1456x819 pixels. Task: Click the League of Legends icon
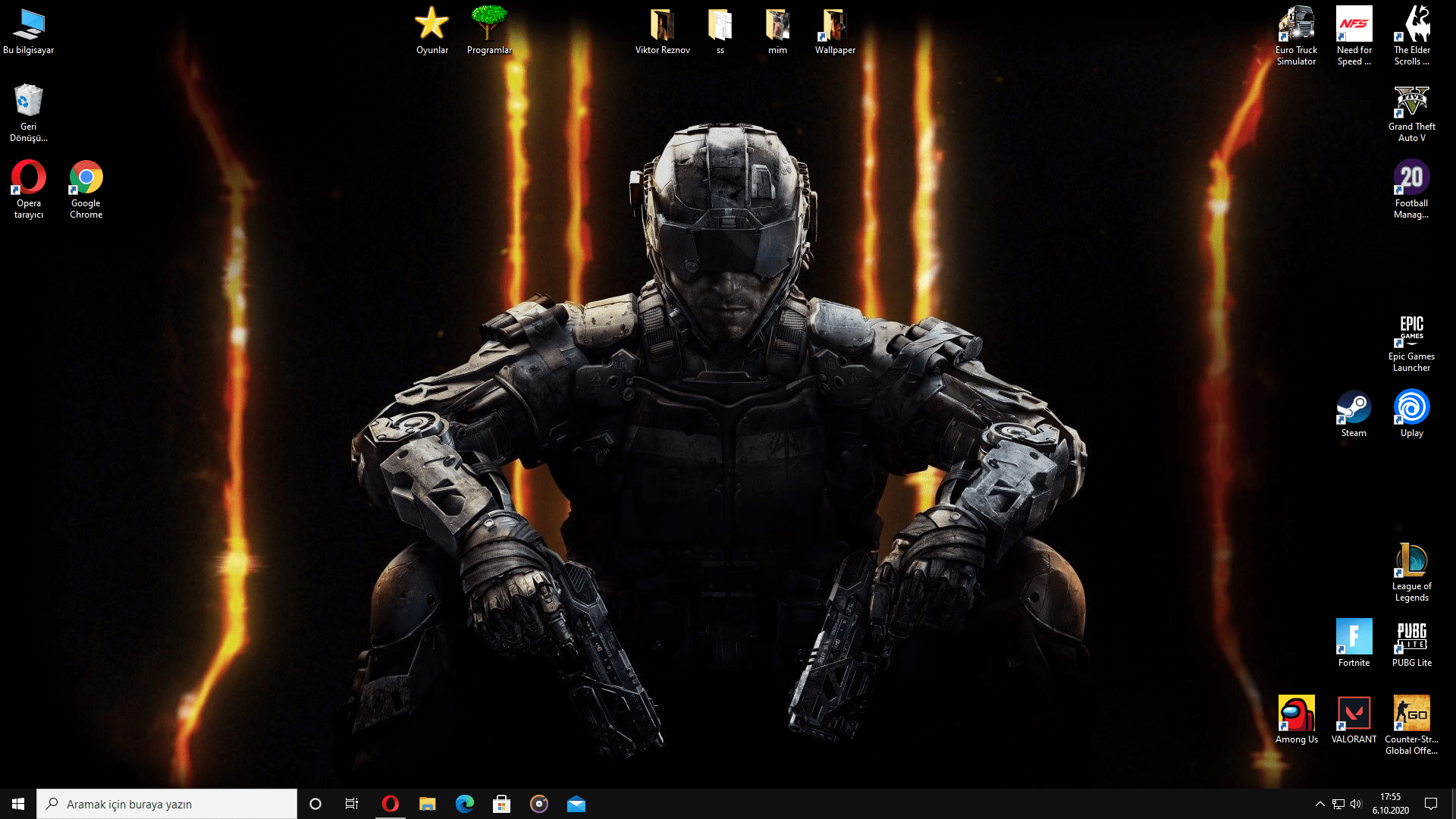click(x=1411, y=562)
